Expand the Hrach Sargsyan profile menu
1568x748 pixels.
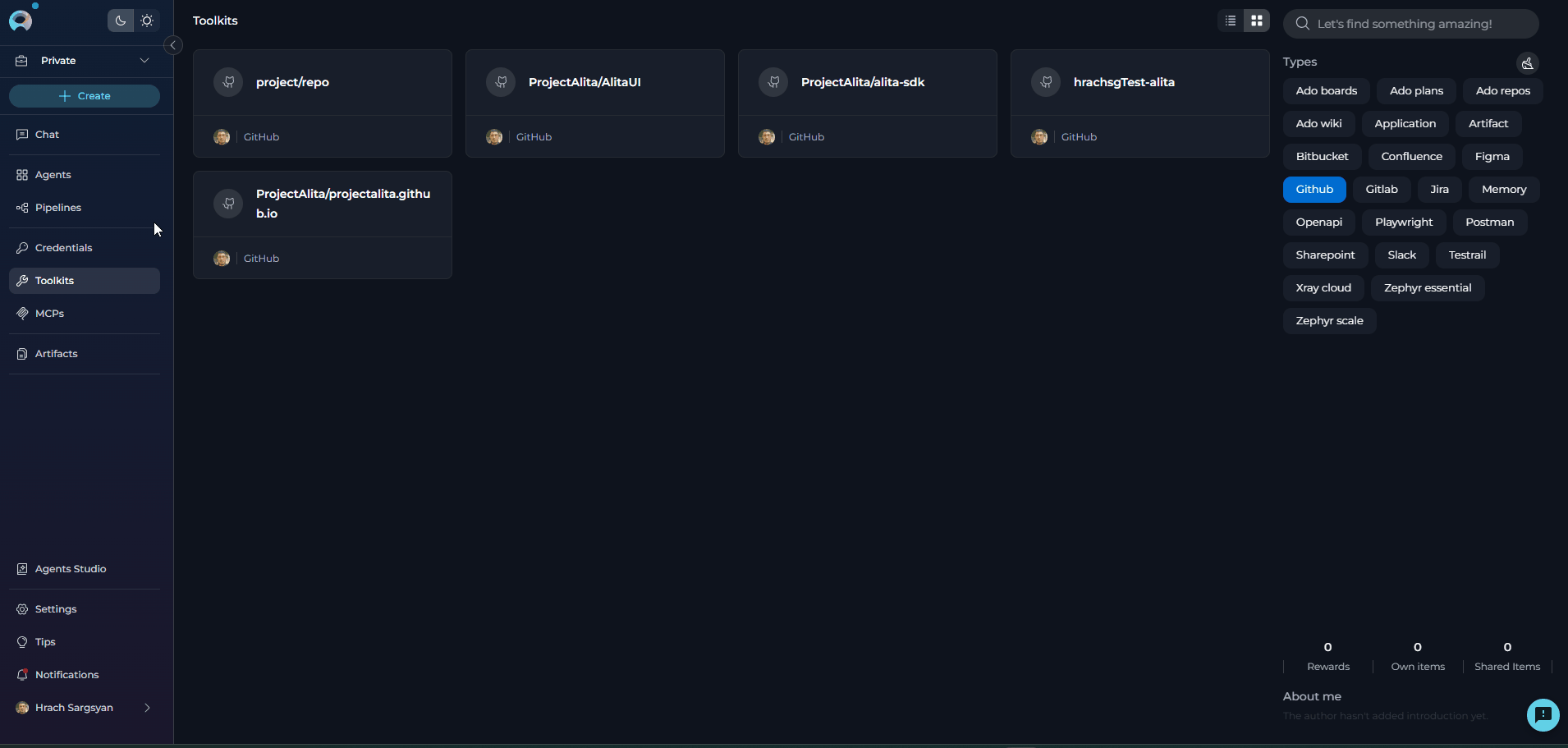[x=146, y=707]
